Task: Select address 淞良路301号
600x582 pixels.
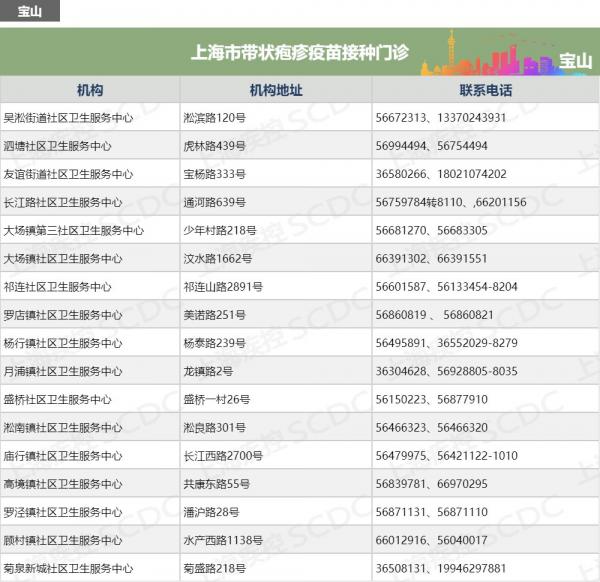Action: tap(214, 427)
